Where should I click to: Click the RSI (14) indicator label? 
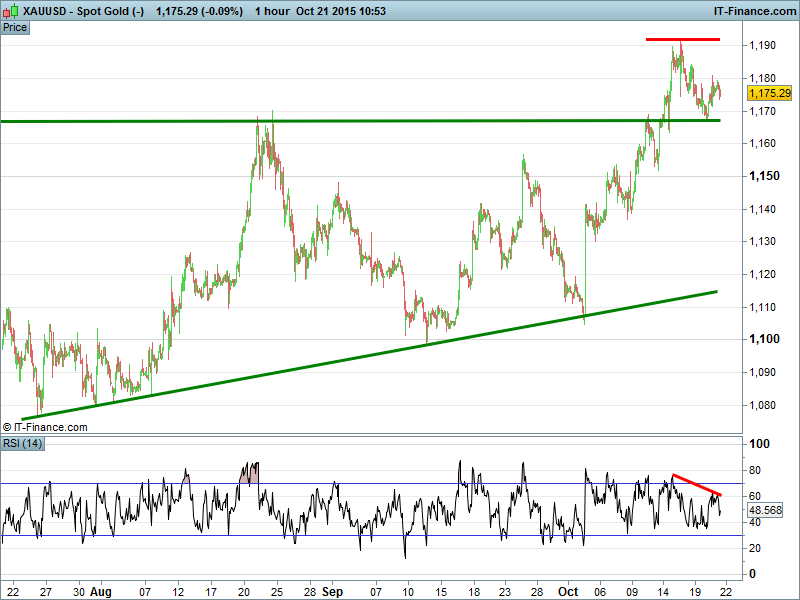(x=23, y=443)
